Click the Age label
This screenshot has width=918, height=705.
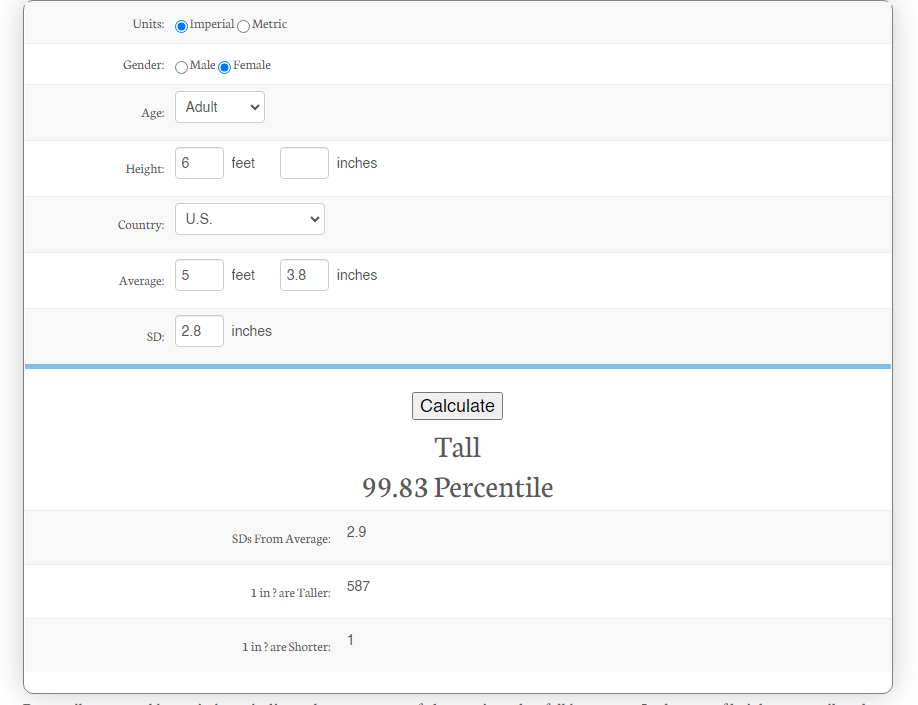click(x=153, y=113)
